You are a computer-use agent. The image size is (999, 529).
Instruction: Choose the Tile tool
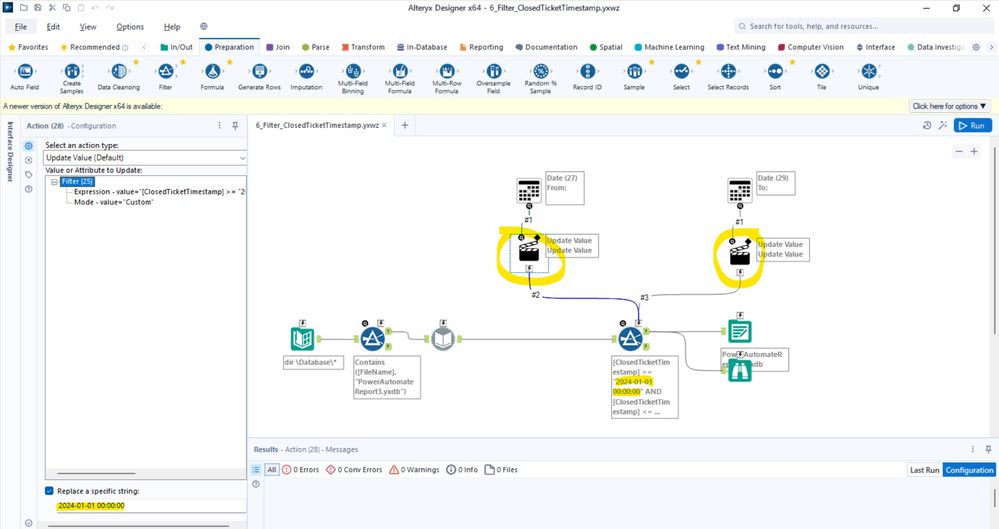click(822, 71)
